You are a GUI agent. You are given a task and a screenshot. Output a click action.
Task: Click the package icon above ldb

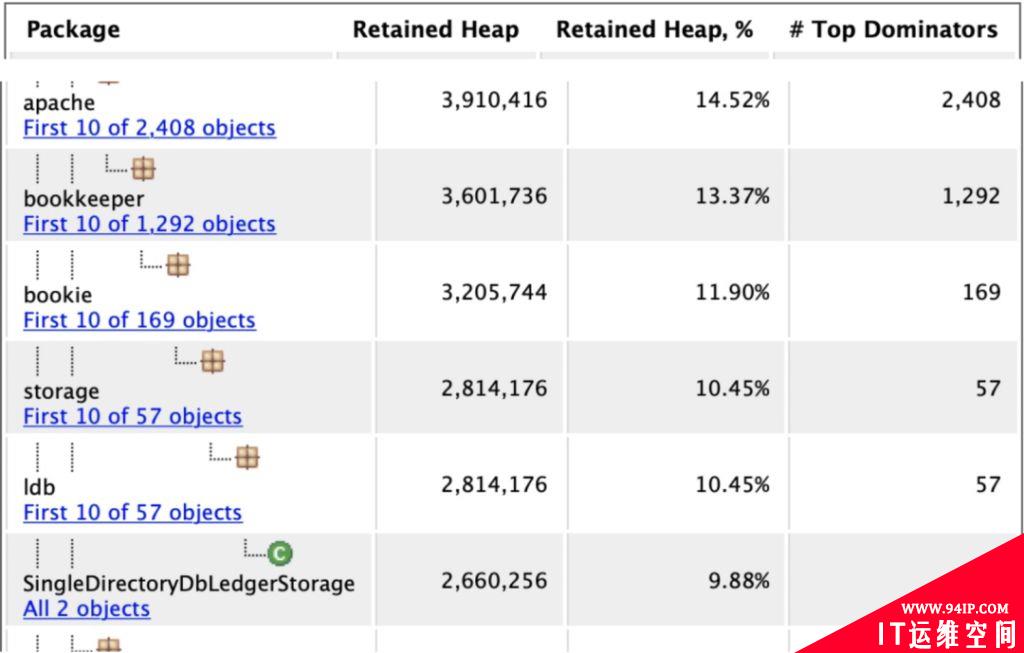[247, 457]
